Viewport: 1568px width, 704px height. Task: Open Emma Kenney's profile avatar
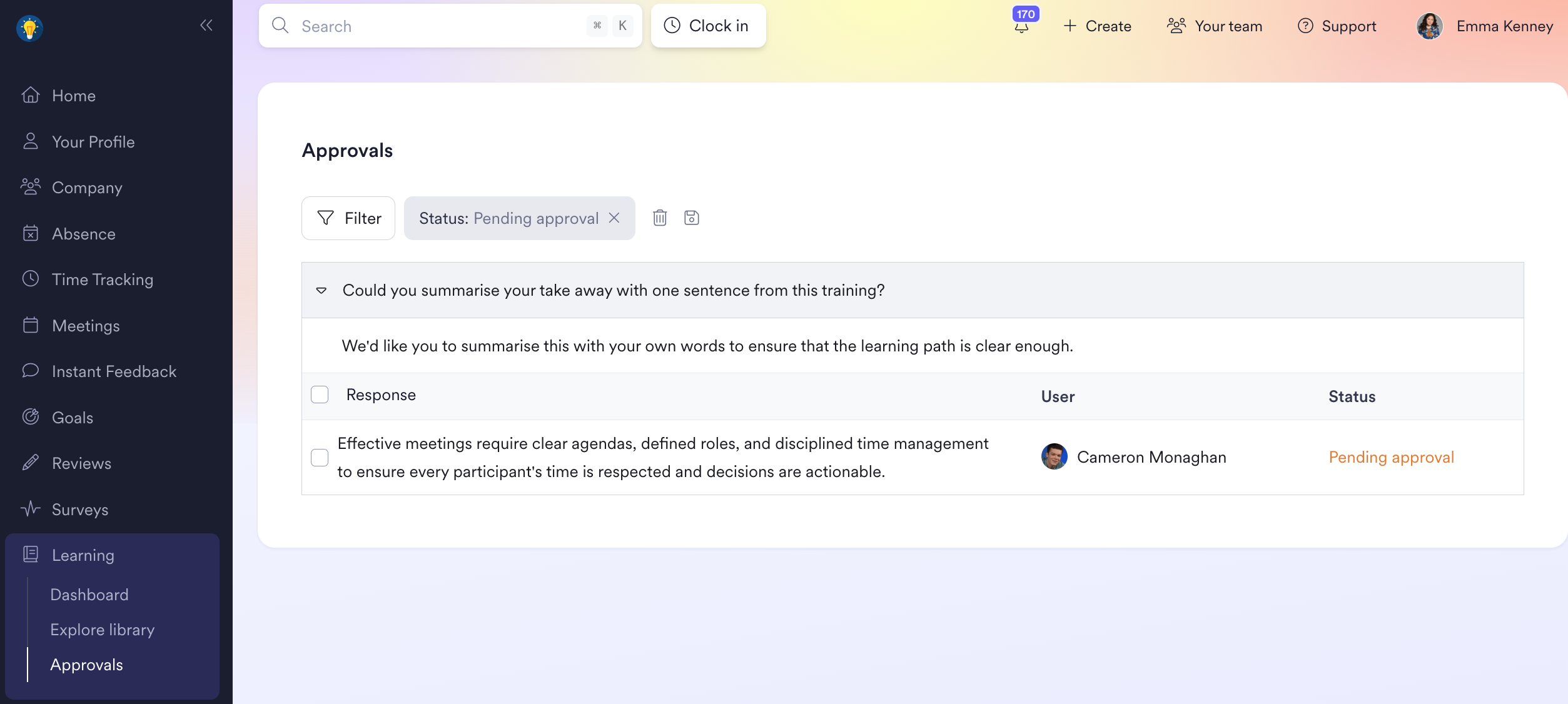click(1430, 26)
